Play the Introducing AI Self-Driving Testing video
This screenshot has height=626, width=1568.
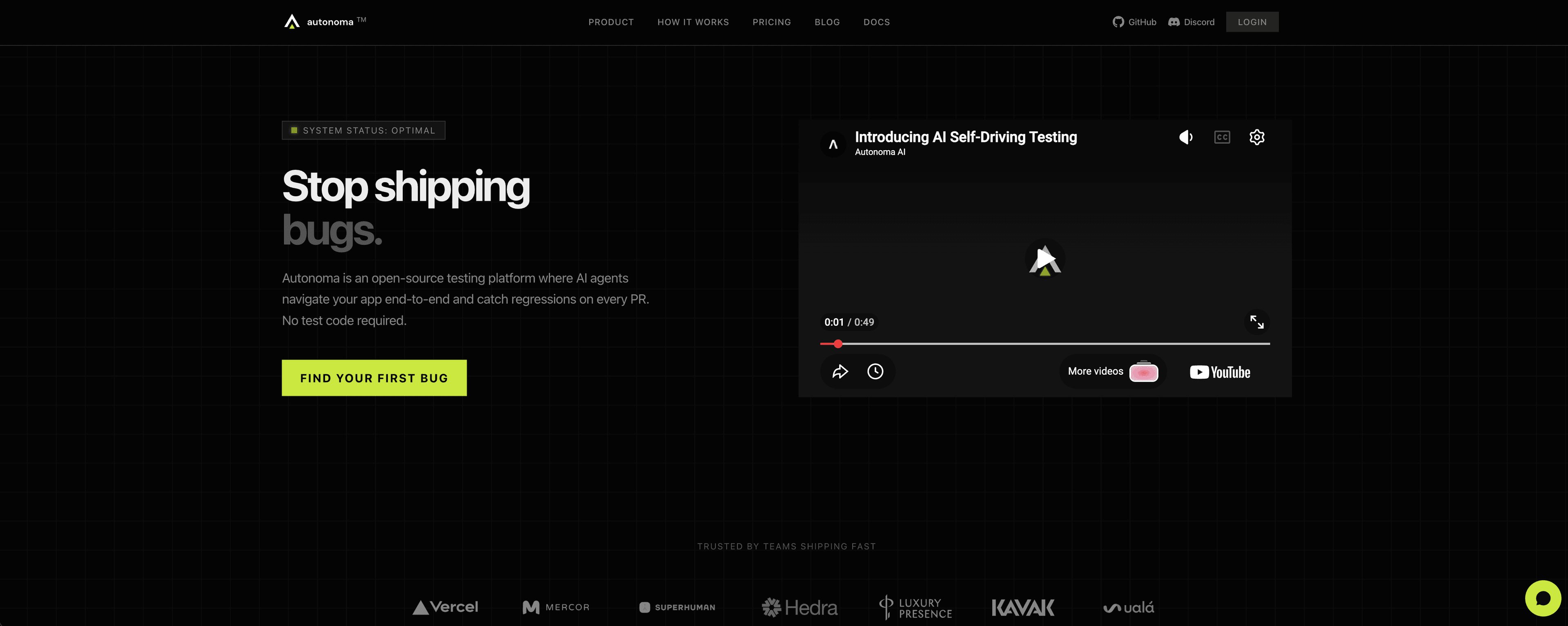1045,259
